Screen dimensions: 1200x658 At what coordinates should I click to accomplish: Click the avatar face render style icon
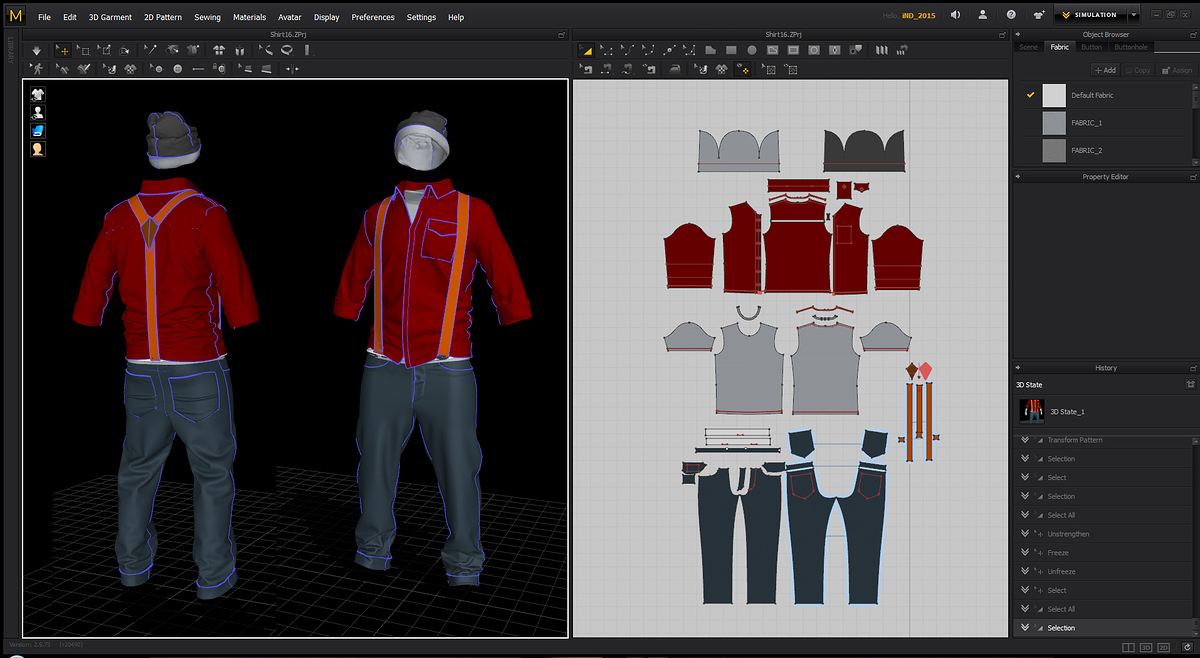coord(37,149)
